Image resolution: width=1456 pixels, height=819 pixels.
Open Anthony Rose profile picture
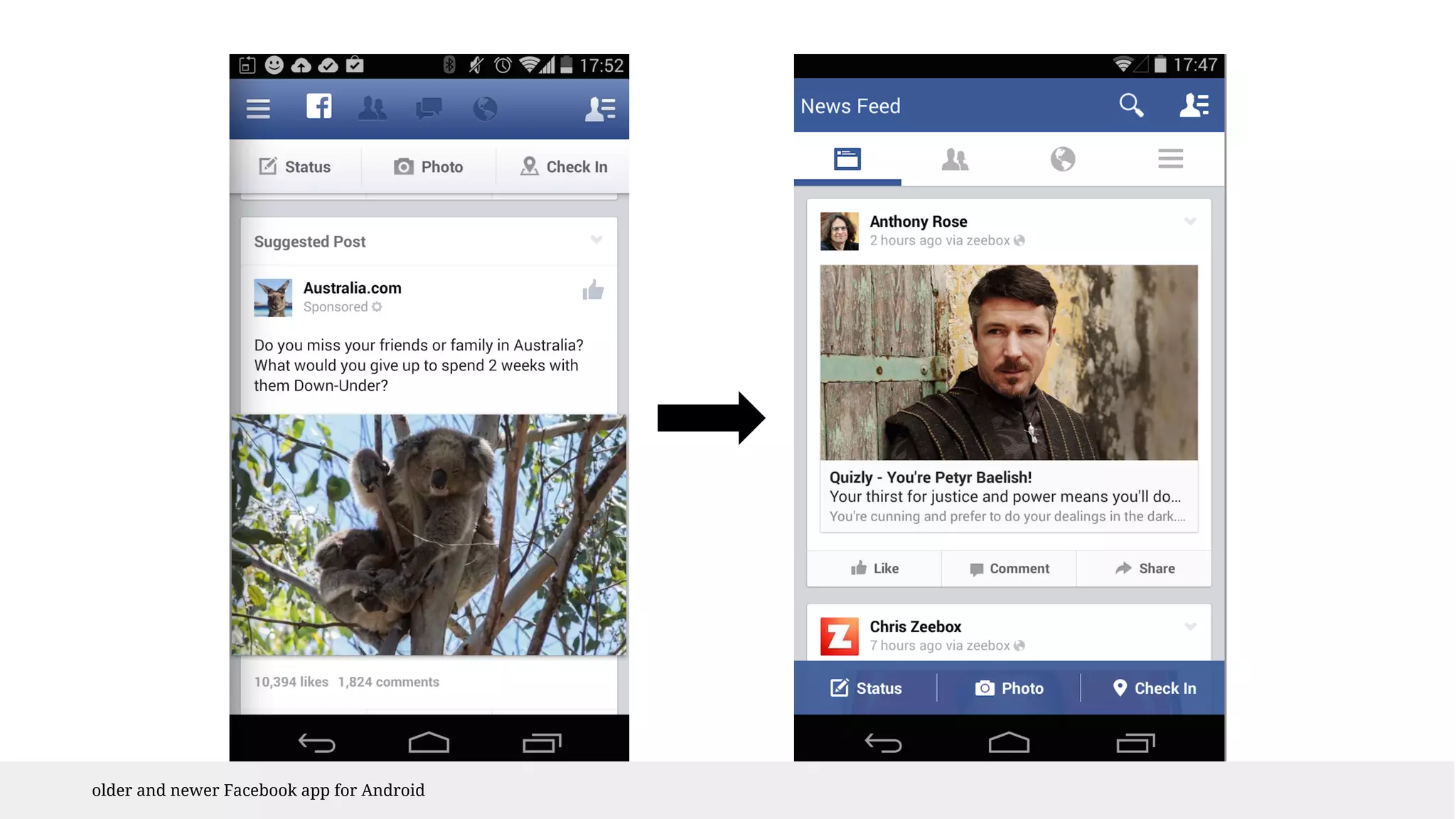coord(840,231)
